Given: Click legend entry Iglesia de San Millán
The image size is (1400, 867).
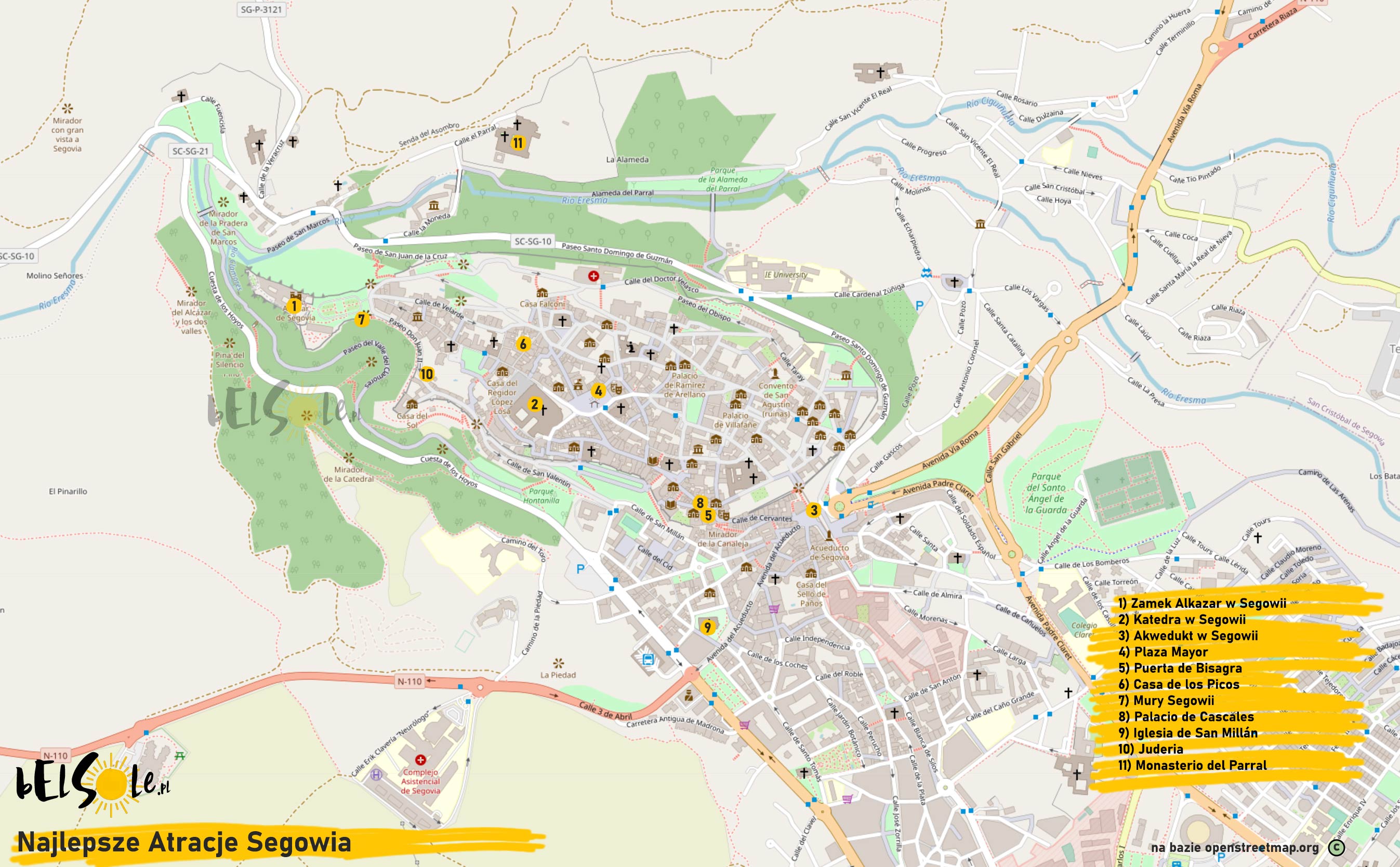Looking at the screenshot, I should click(x=1187, y=733).
